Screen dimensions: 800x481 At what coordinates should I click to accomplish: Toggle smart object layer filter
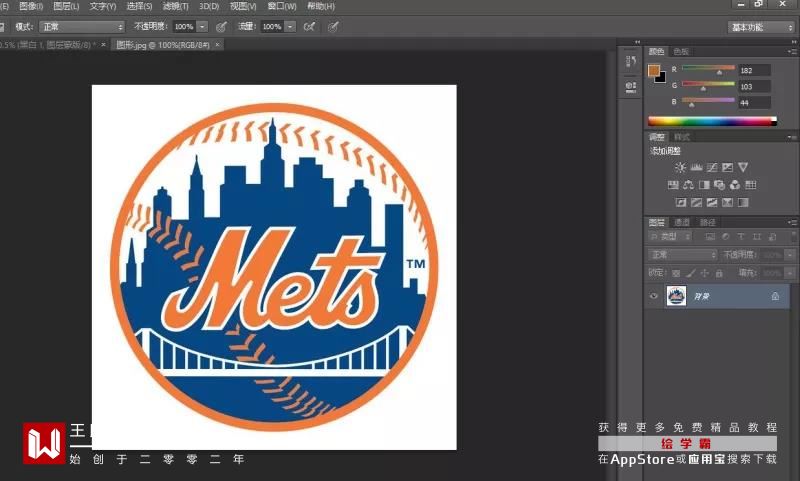click(772, 237)
